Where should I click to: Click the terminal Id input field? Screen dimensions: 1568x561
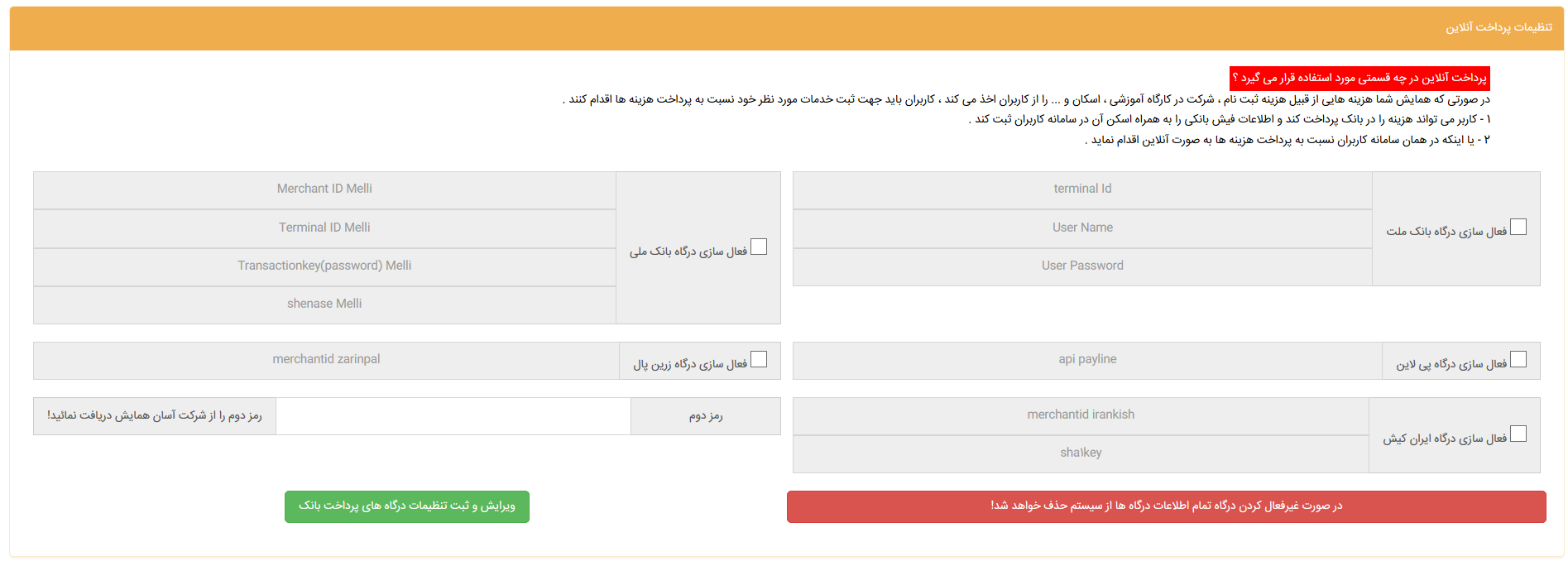[1082, 189]
